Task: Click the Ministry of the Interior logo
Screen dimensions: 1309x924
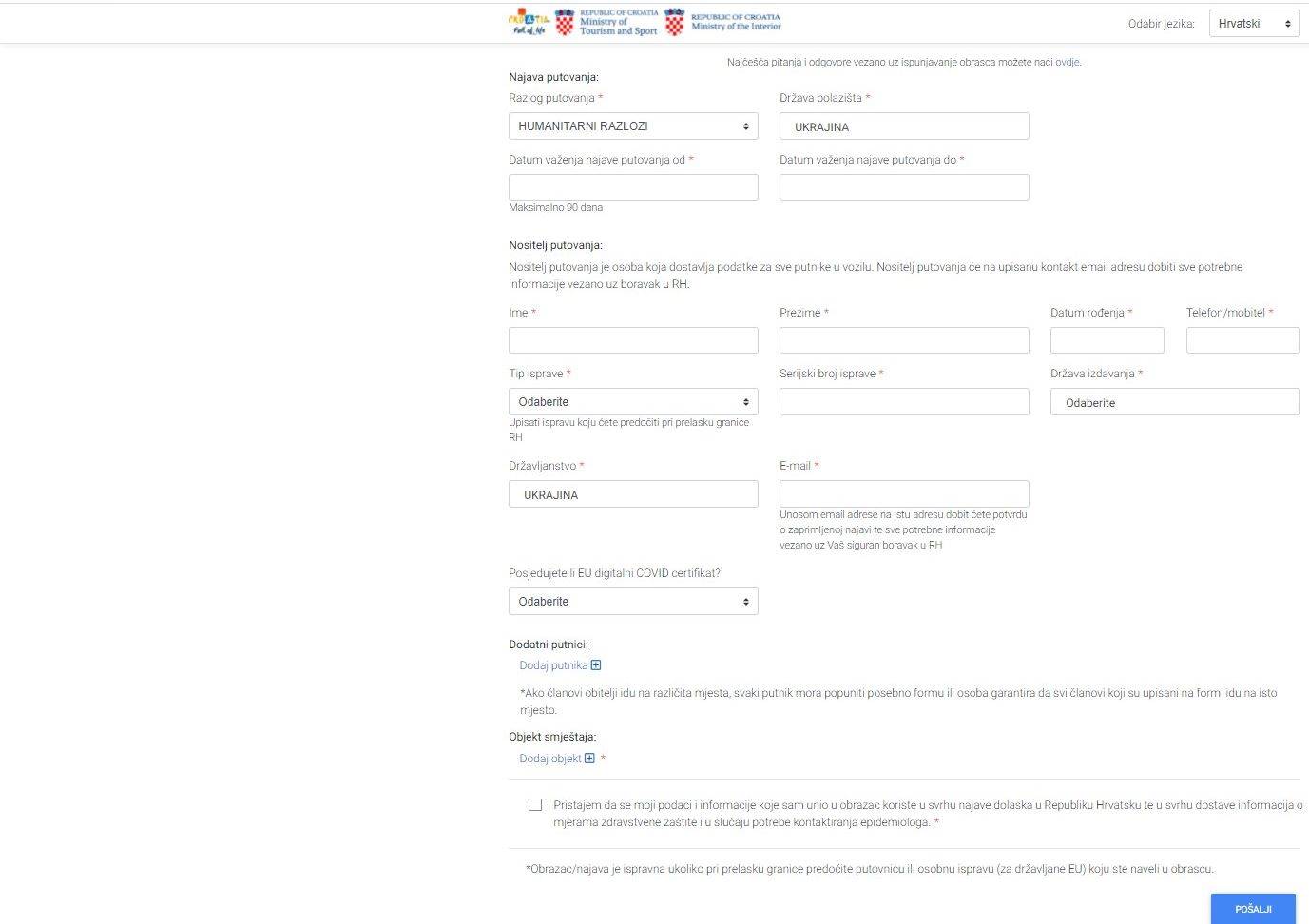Action: (x=723, y=23)
